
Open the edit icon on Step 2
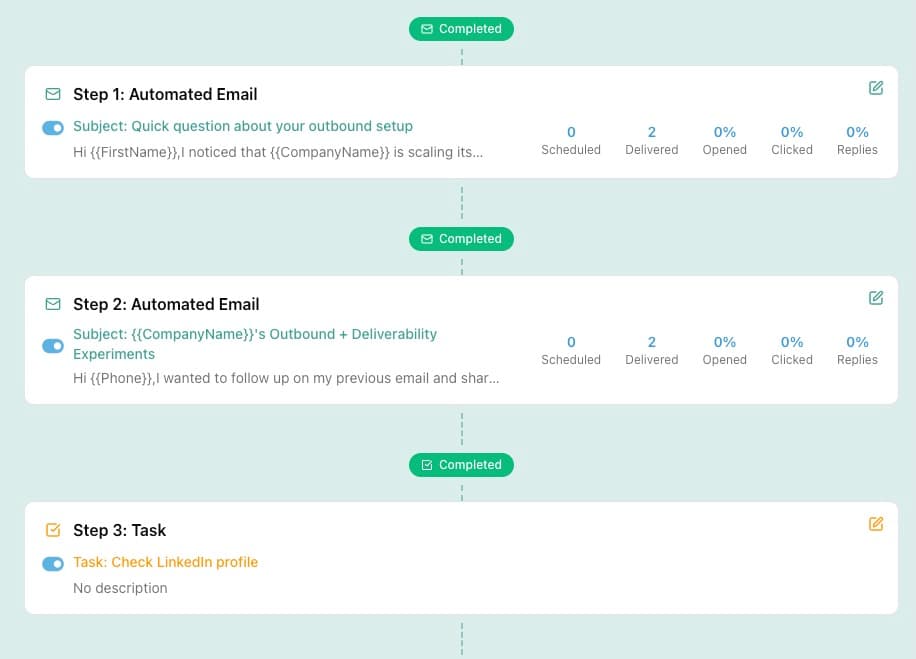click(876, 298)
